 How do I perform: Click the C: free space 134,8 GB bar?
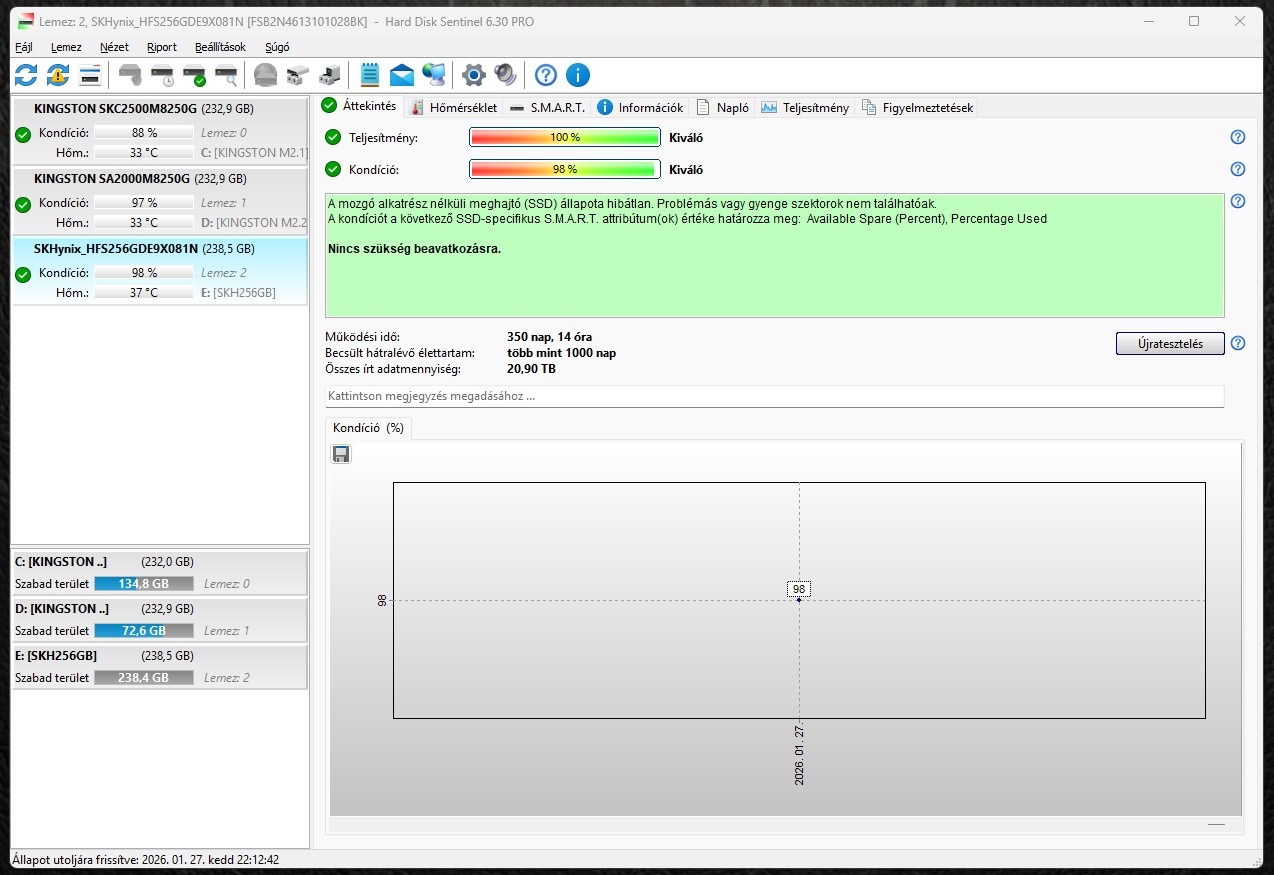[144, 584]
